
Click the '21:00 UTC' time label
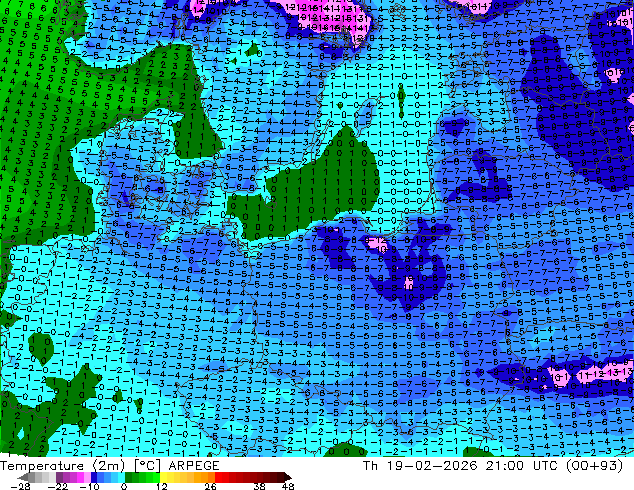pyautogui.click(x=520, y=466)
